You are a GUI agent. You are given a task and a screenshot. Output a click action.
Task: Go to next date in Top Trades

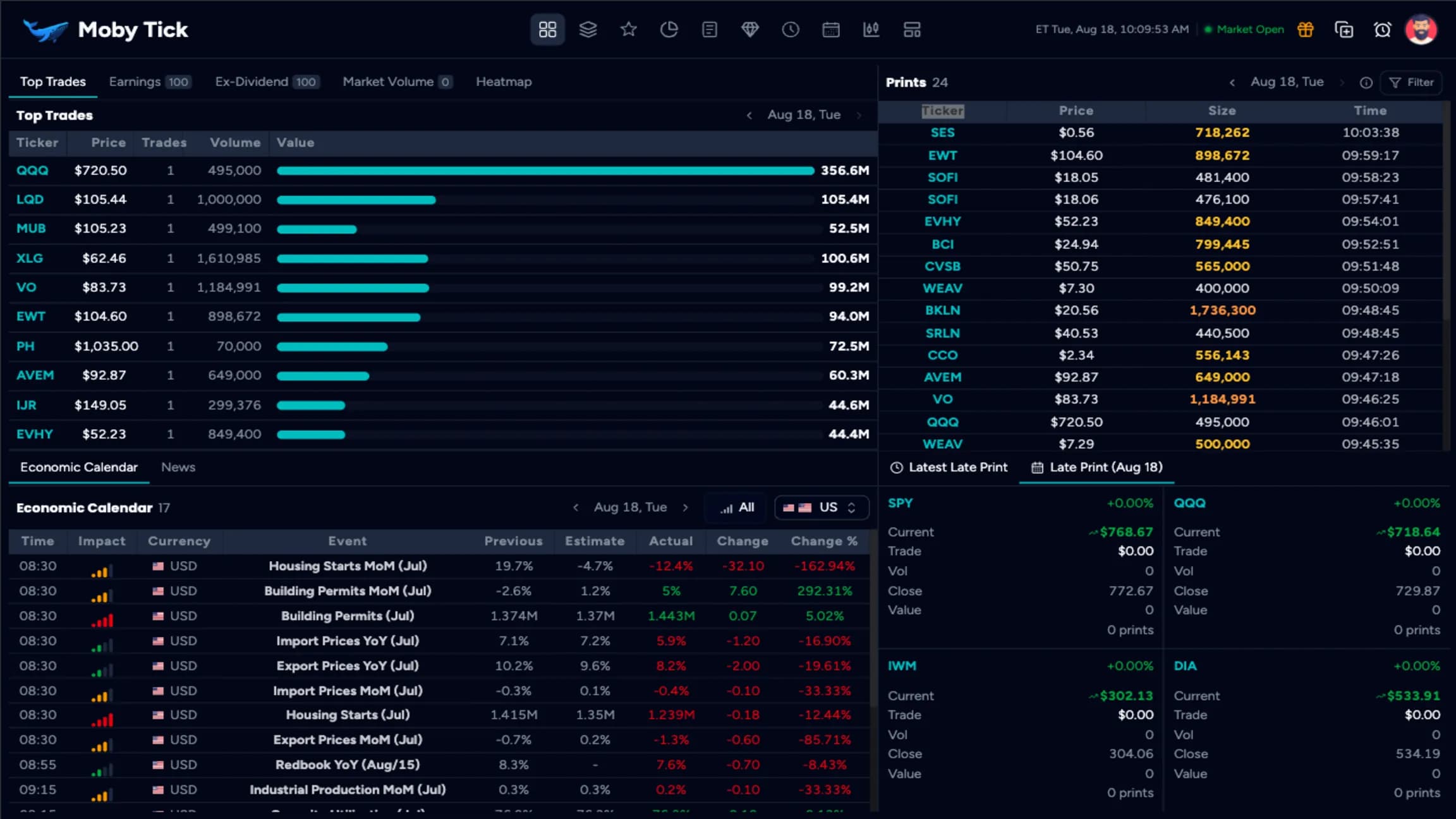(859, 115)
